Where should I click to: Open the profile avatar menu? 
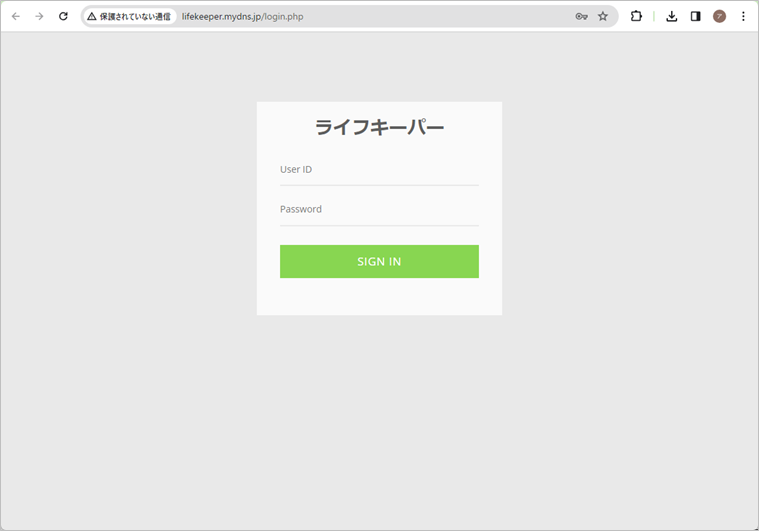point(719,16)
